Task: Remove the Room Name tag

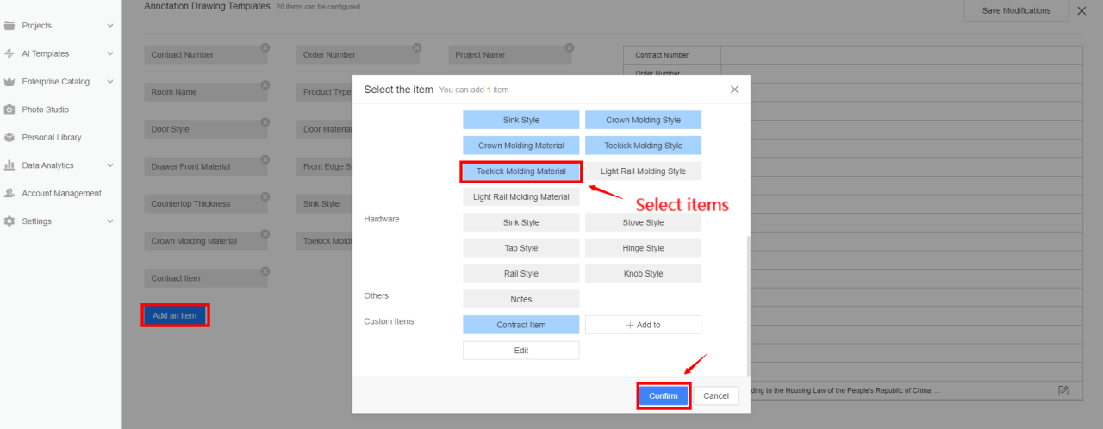Action: point(265,85)
